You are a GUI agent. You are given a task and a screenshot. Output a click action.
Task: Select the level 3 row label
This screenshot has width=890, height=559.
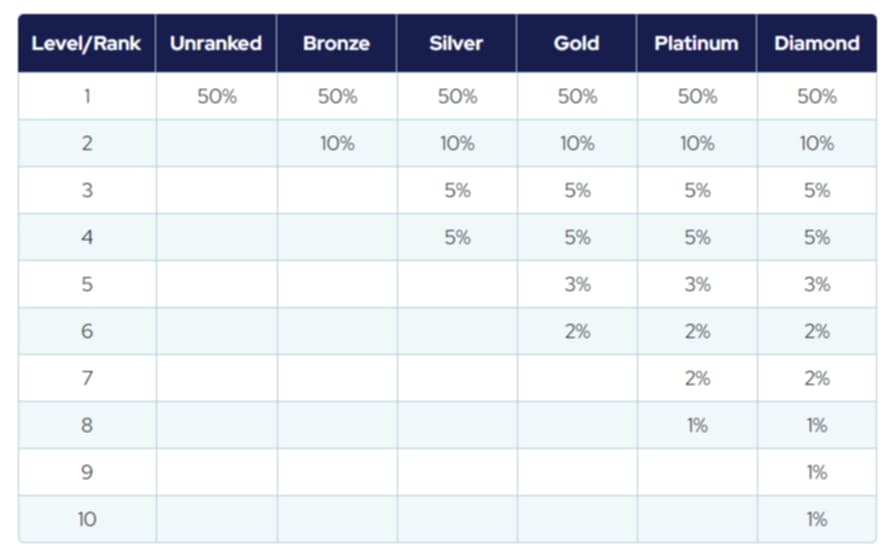(x=87, y=190)
